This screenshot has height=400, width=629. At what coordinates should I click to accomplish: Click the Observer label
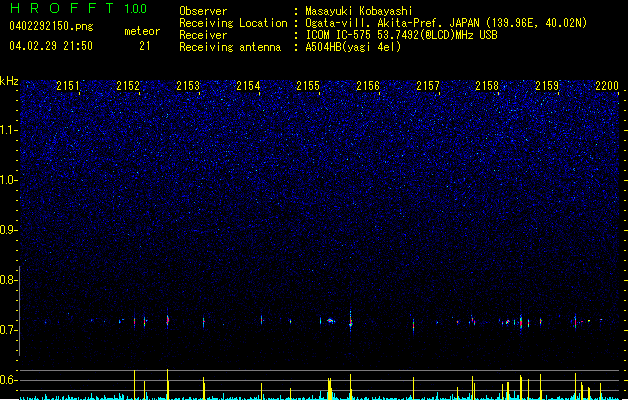(x=203, y=11)
